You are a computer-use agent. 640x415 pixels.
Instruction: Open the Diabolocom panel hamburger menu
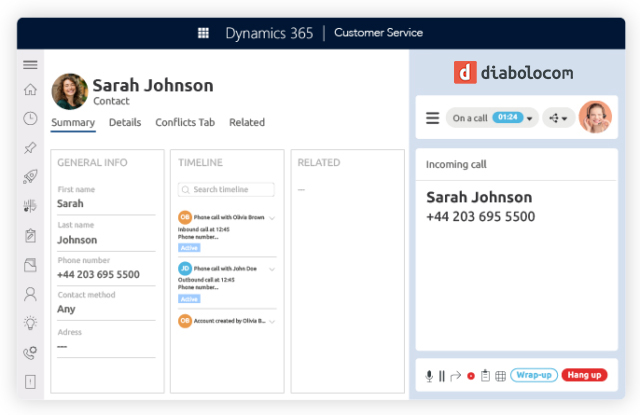point(433,118)
